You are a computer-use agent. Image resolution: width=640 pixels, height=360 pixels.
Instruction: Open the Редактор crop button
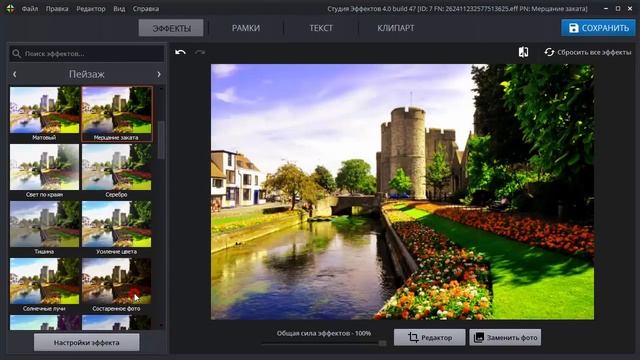pyautogui.click(x=429, y=338)
